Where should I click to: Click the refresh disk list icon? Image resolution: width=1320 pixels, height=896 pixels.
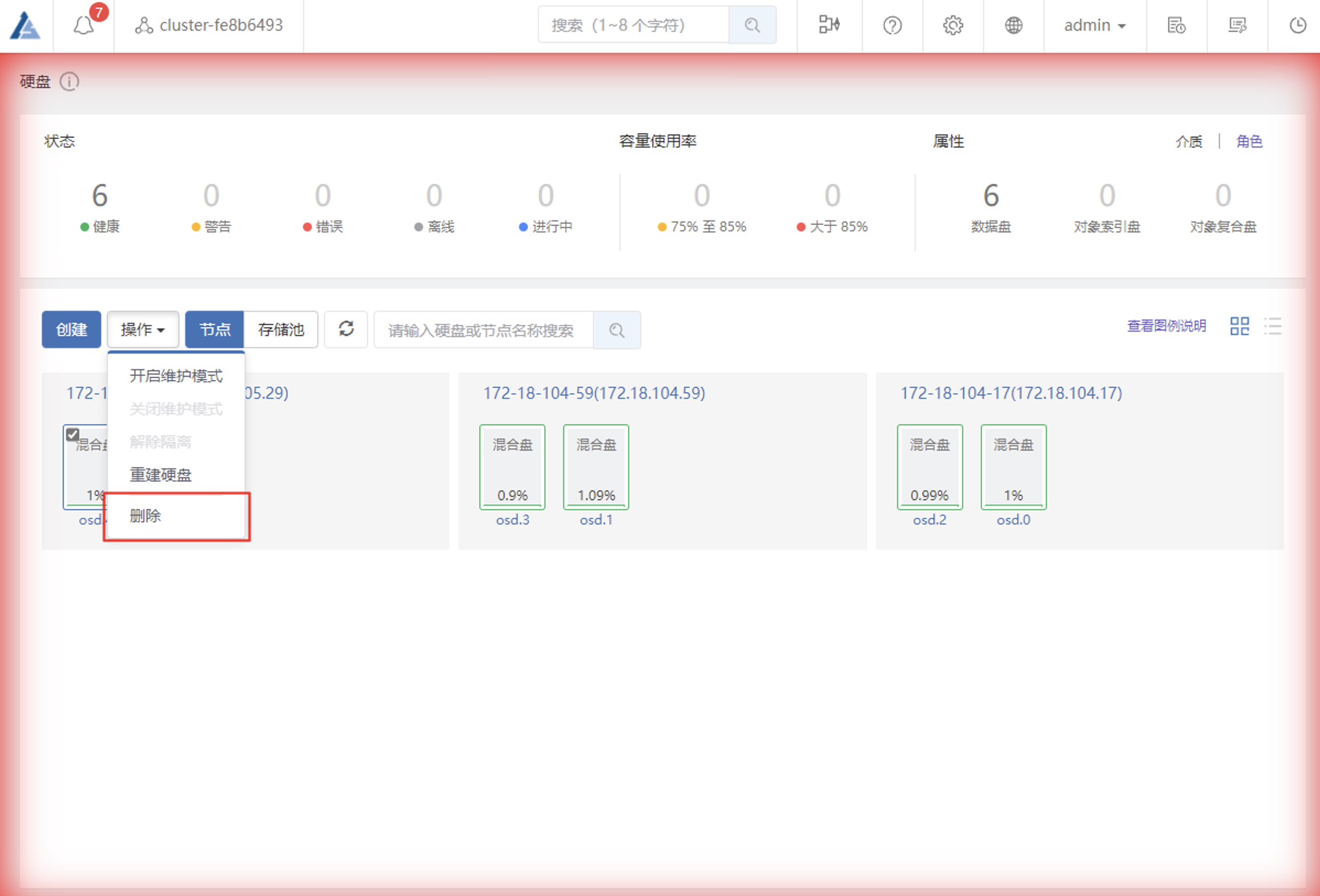pyautogui.click(x=346, y=329)
